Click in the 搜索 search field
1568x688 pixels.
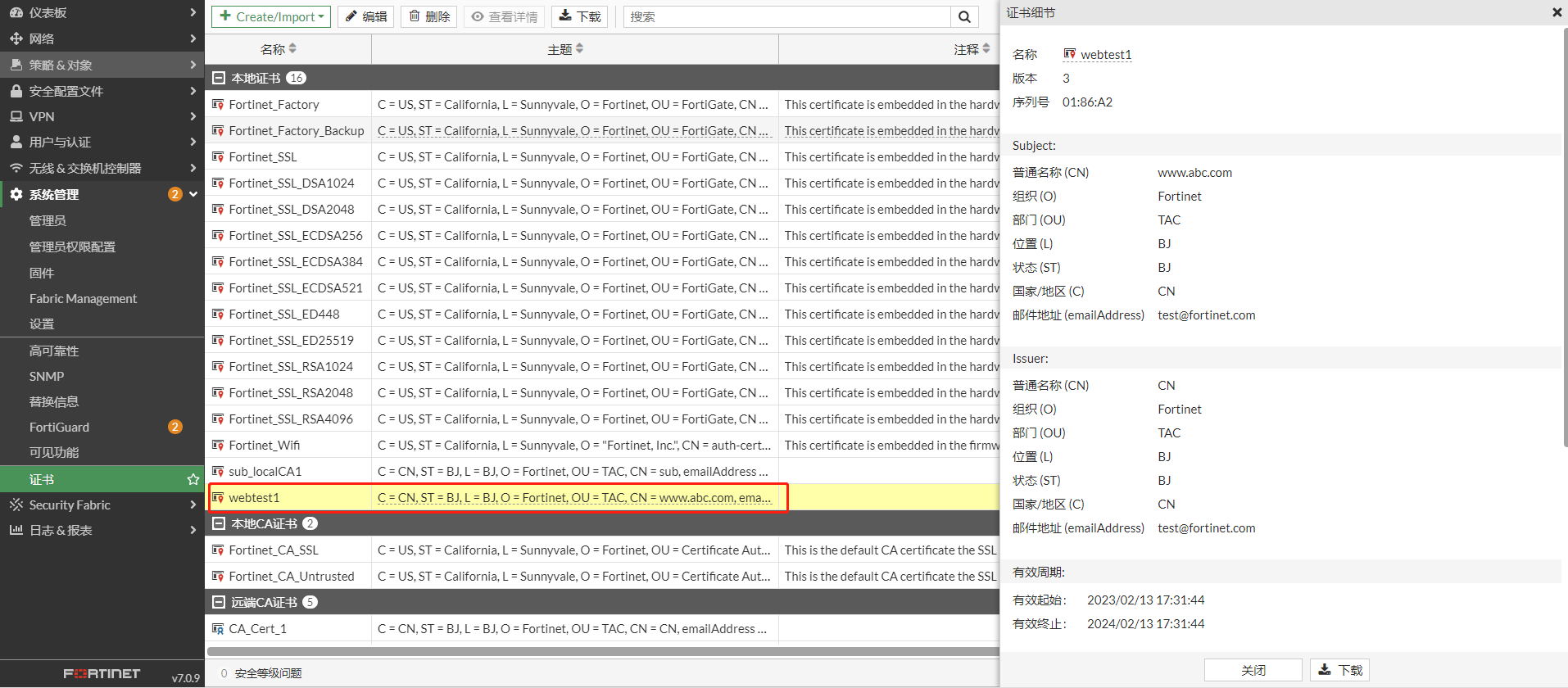point(786,17)
